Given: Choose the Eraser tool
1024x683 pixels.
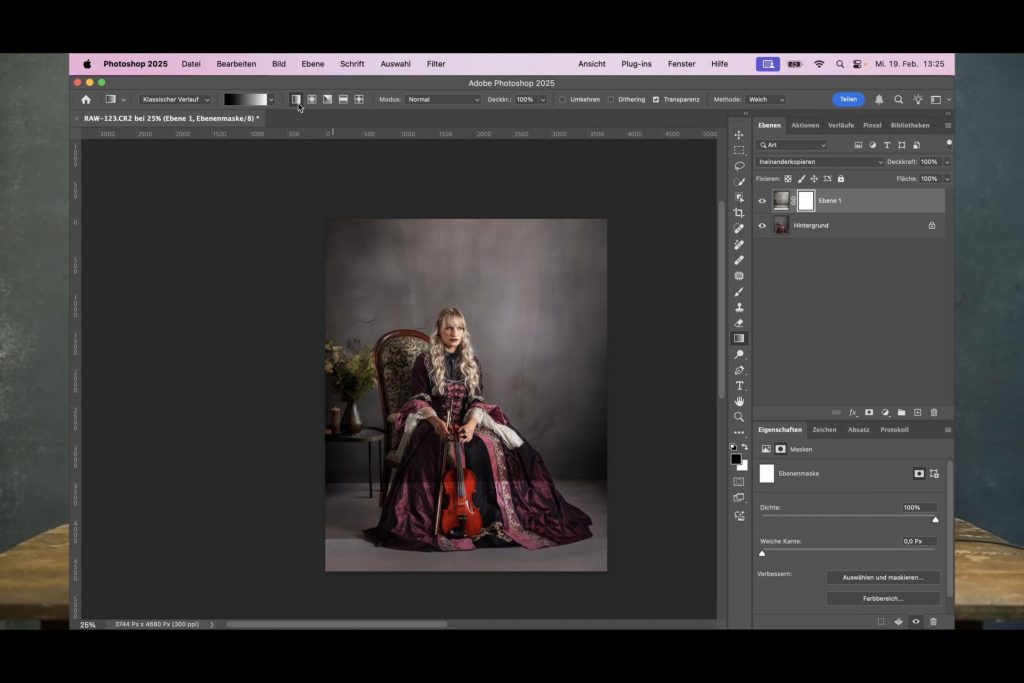Looking at the screenshot, I should pos(739,323).
